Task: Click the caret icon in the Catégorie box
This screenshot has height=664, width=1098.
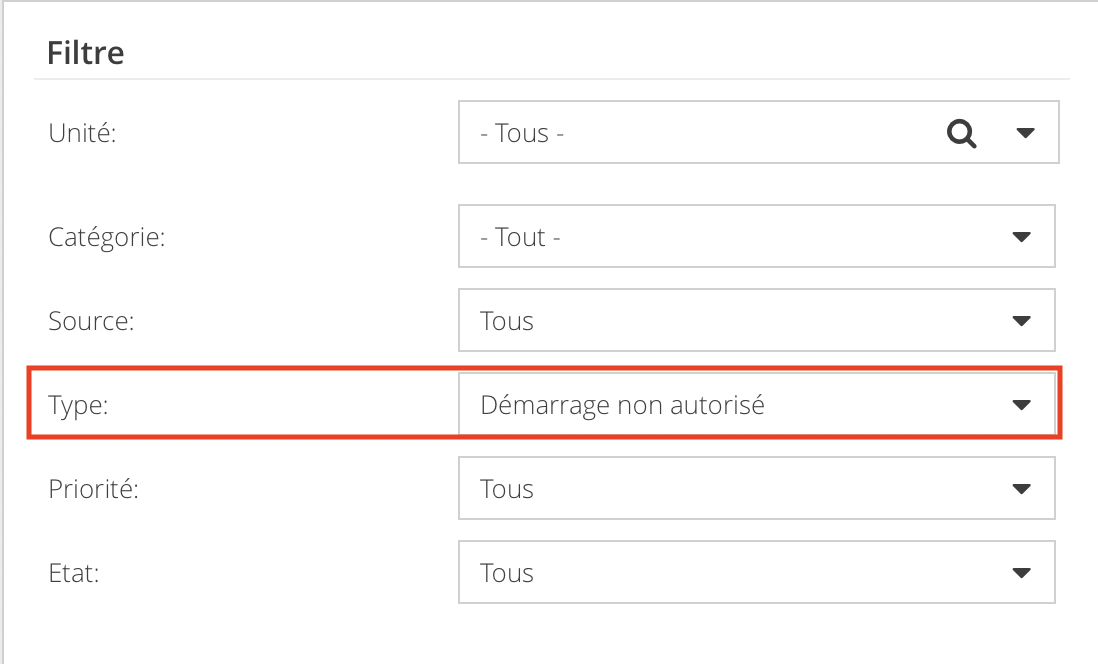Action: 1022,237
